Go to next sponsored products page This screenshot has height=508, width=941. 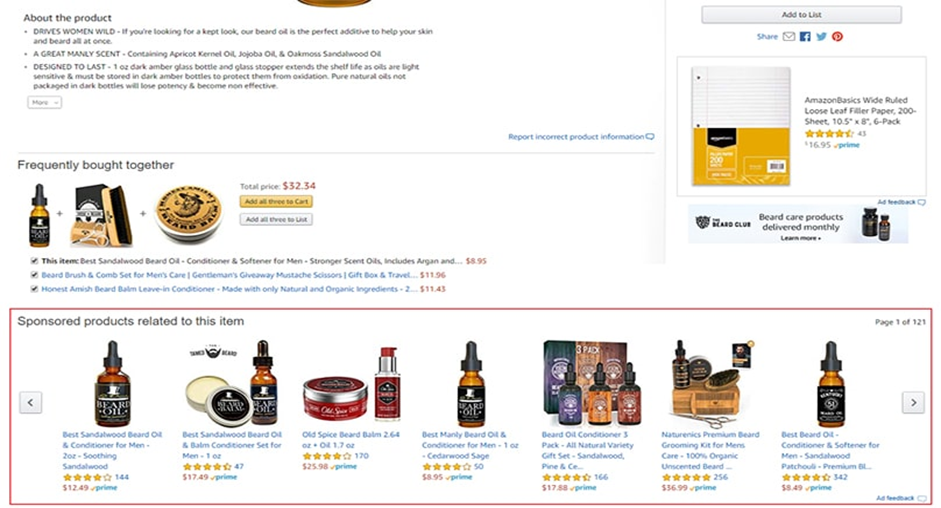click(x=913, y=402)
